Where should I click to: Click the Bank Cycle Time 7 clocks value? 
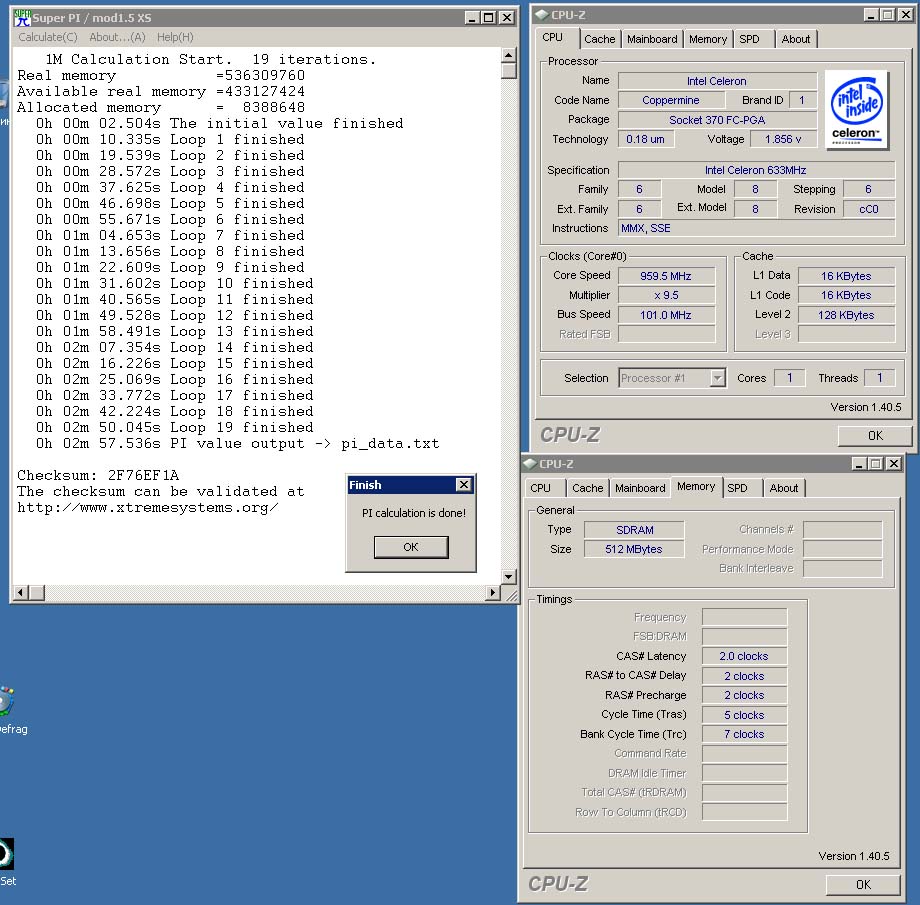point(744,734)
